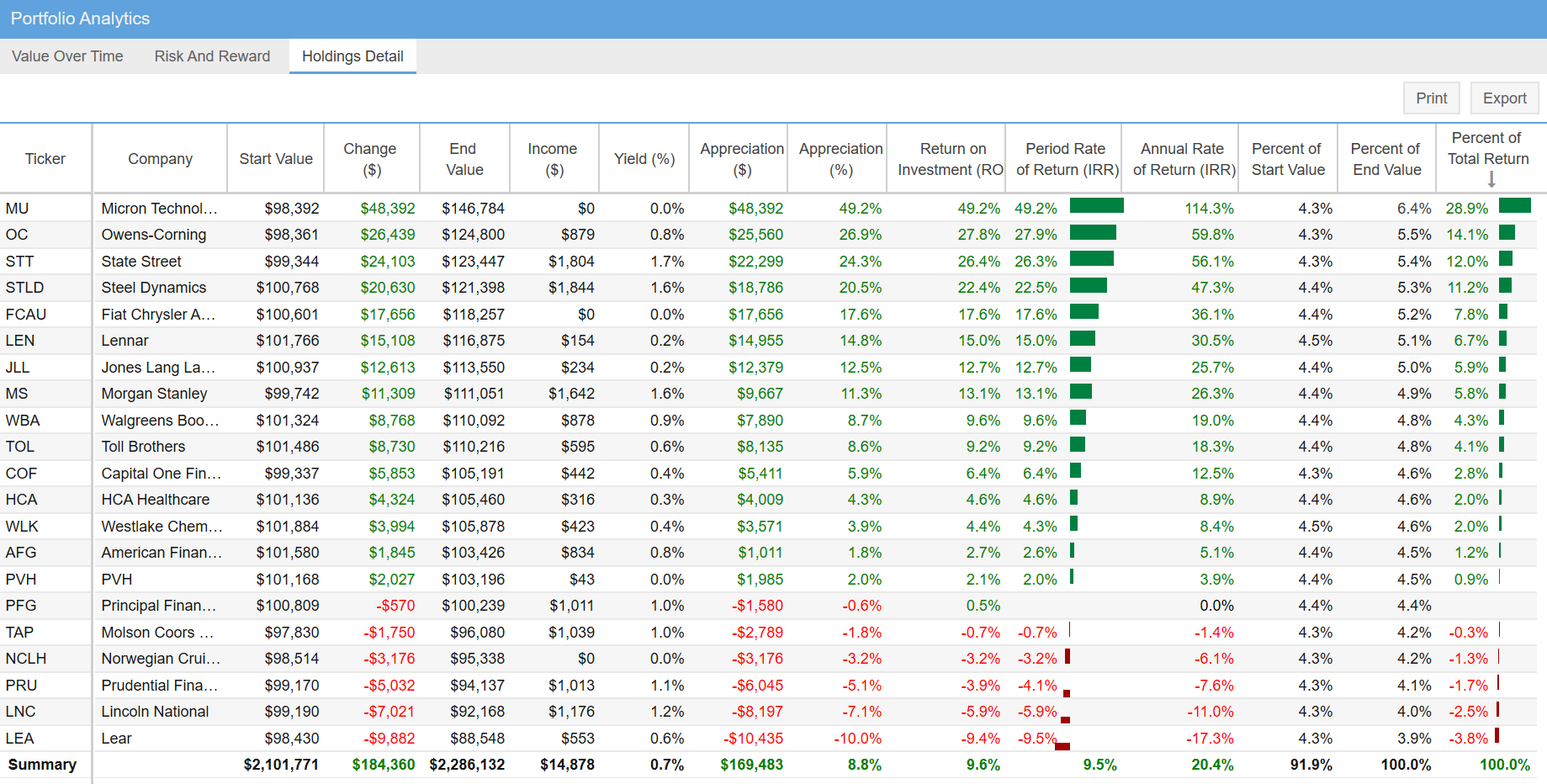The image size is (1547, 784).
Task: Click JLL end value $113,550
Action: (474, 368)
